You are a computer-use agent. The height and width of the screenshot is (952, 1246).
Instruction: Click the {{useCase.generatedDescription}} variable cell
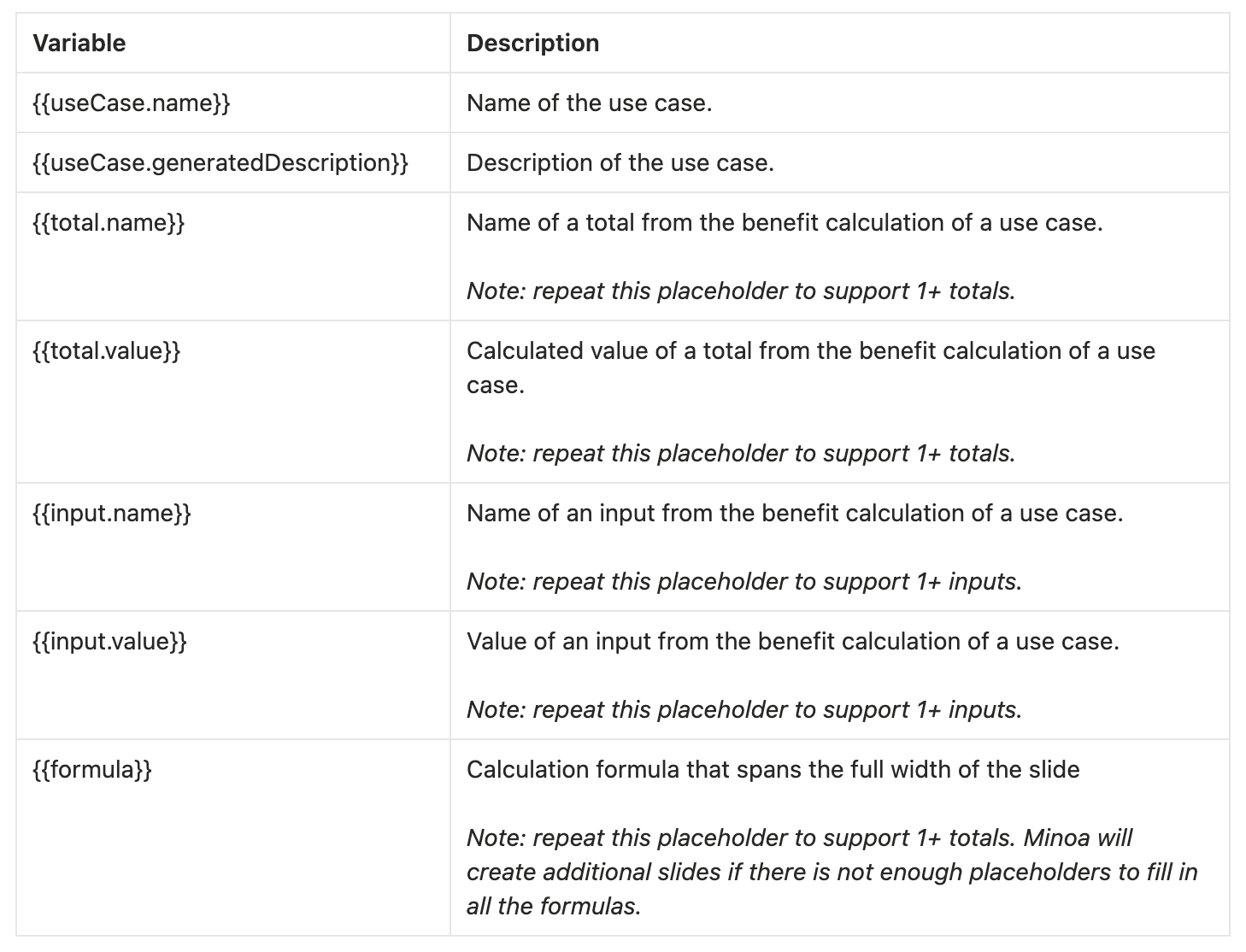coord(220,163)
